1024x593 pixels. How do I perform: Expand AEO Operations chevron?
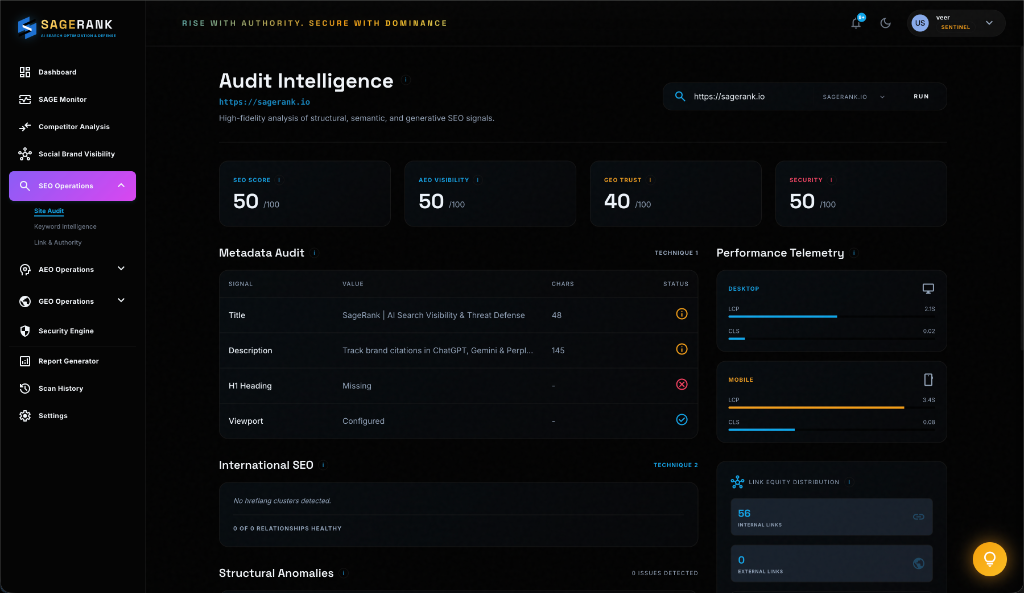point(121,268)
